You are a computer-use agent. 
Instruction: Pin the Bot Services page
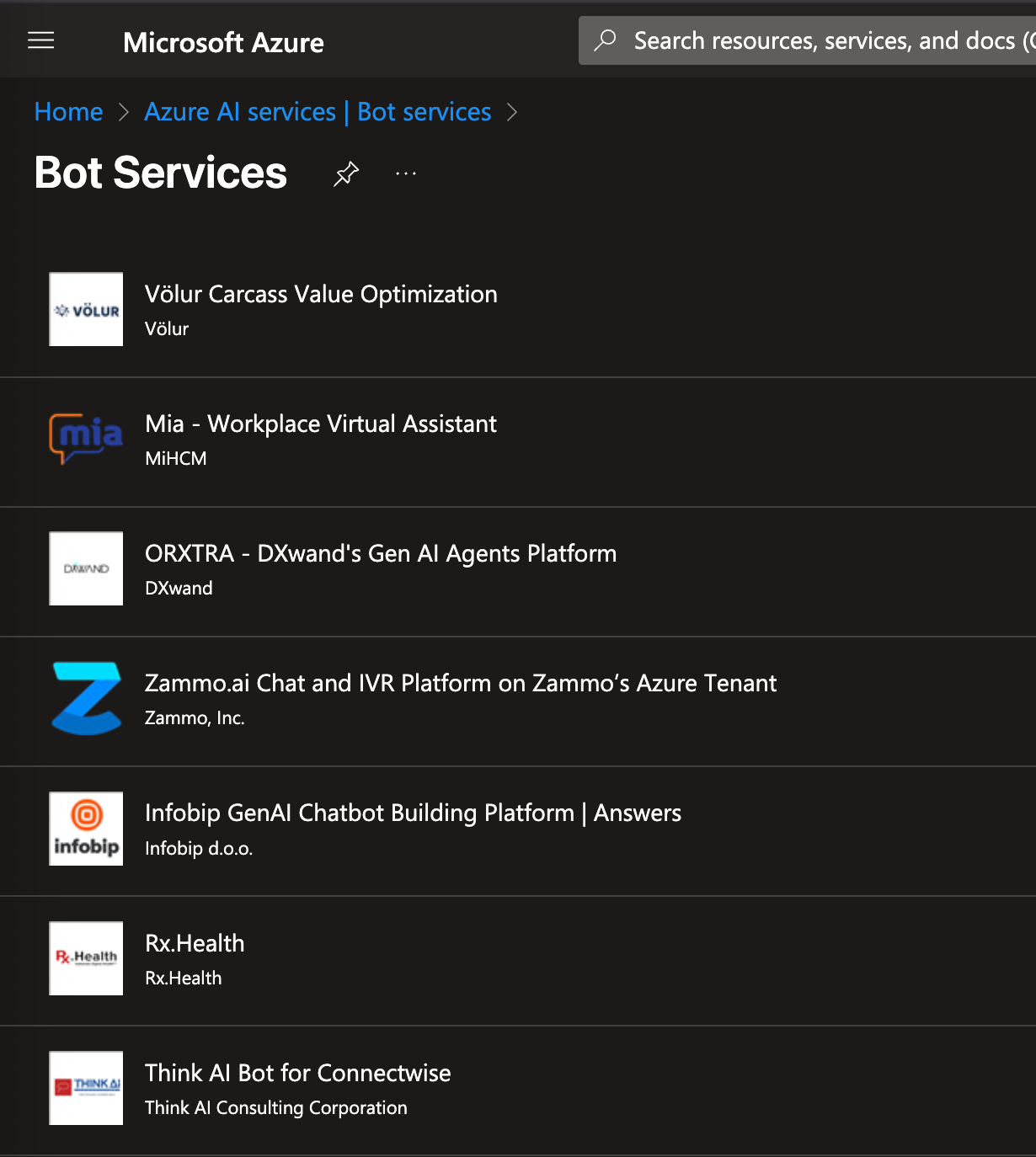point(345,174)
